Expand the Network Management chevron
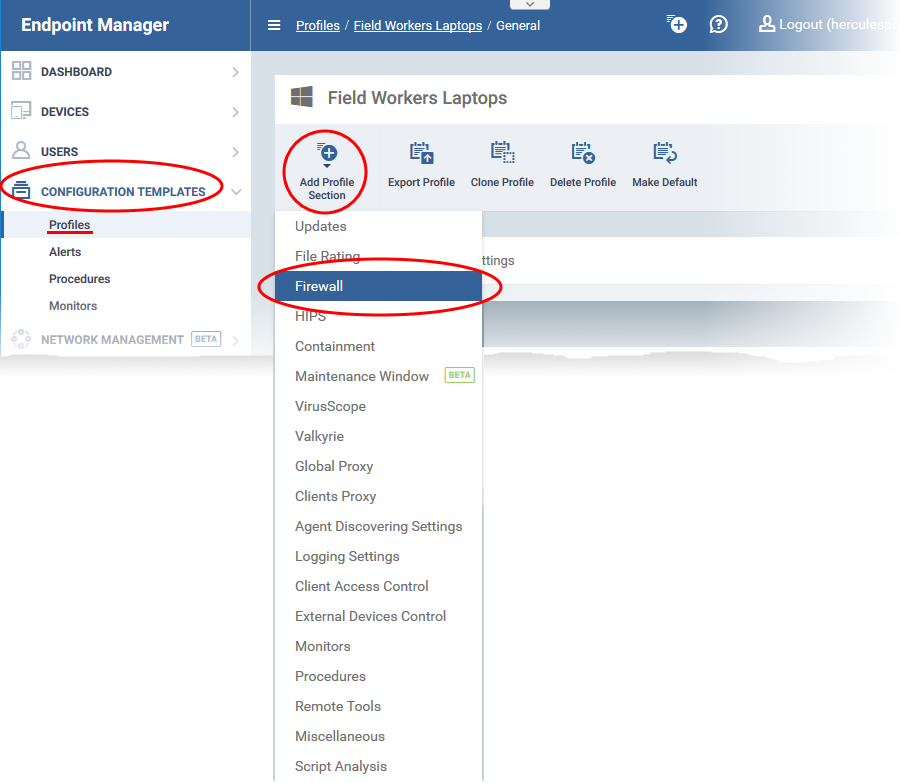 (235, 340)
